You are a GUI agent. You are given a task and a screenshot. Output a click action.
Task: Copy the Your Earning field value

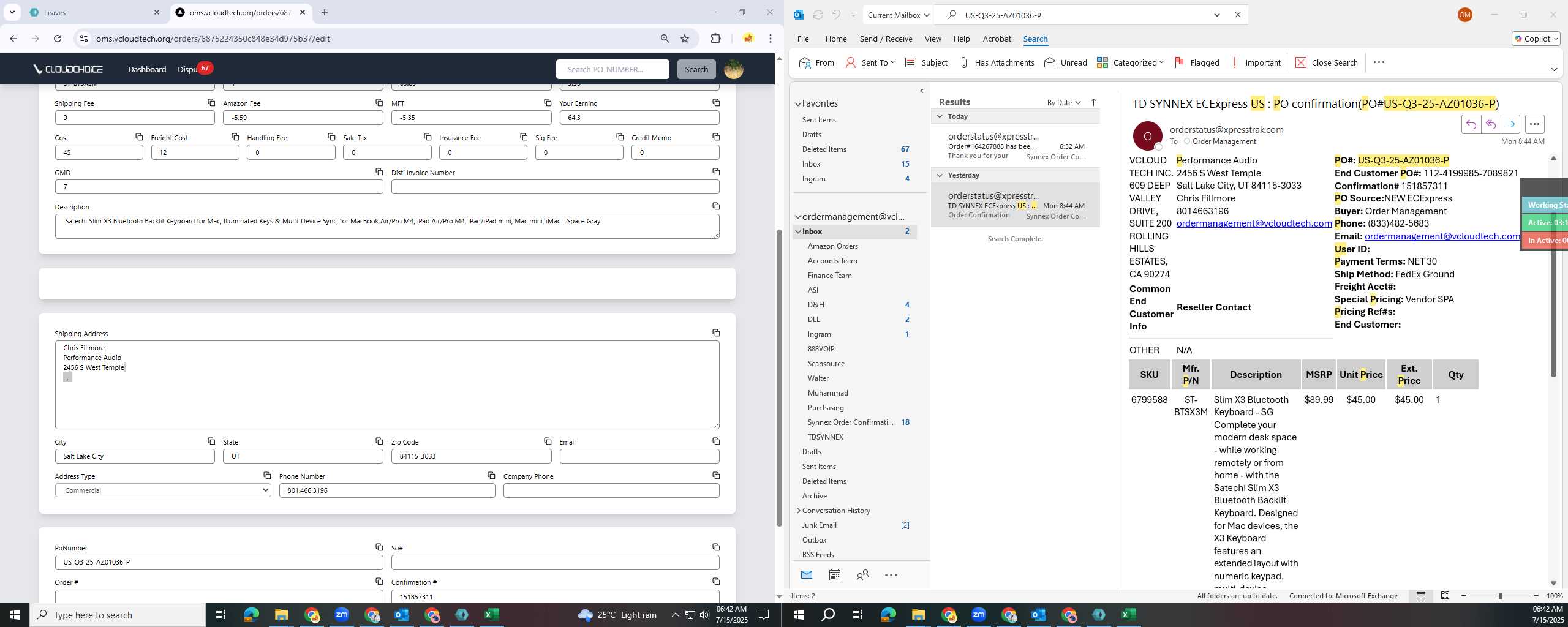pos(716,103)
